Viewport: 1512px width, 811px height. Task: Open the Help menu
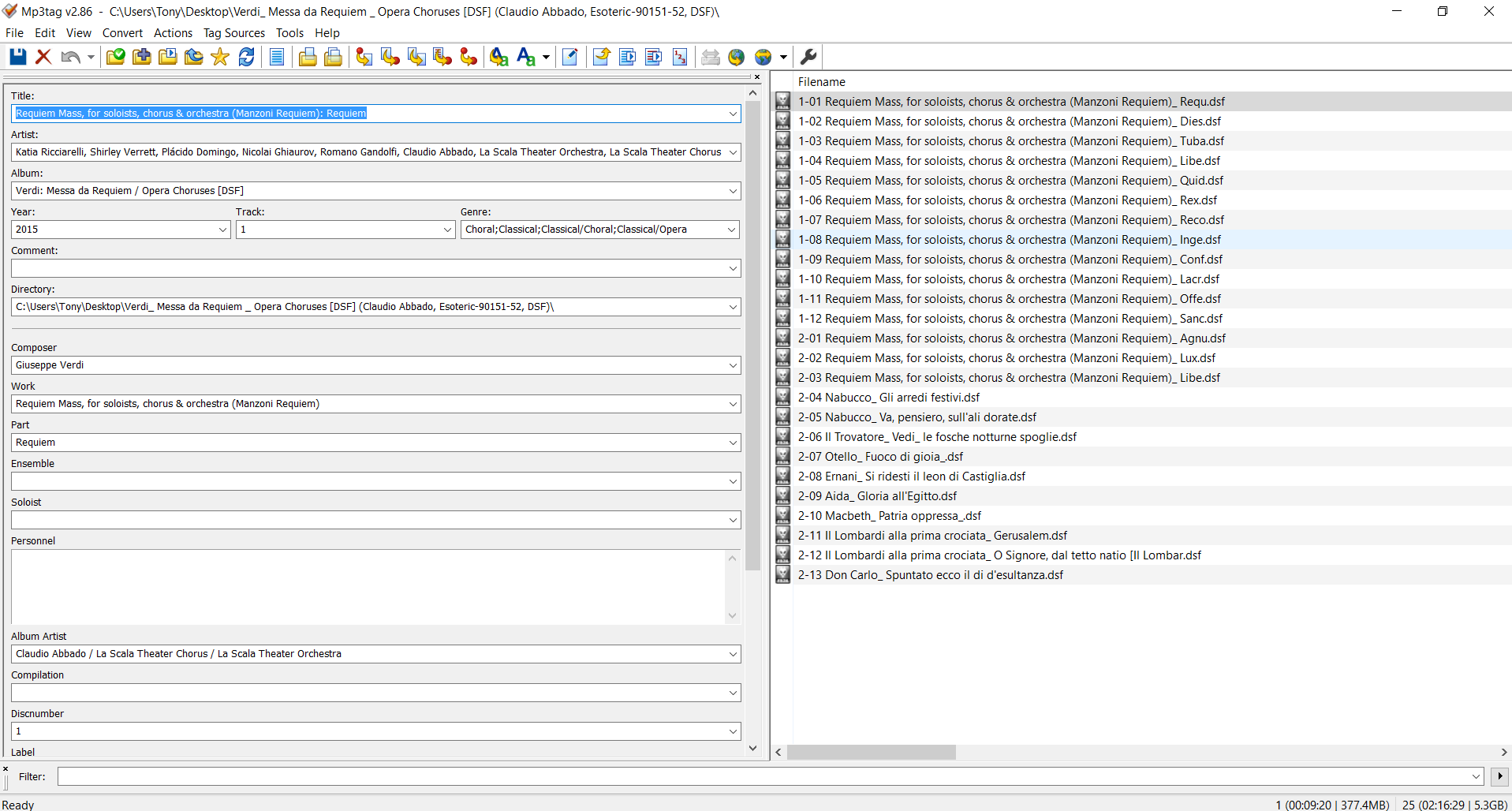tap(327, 33)
